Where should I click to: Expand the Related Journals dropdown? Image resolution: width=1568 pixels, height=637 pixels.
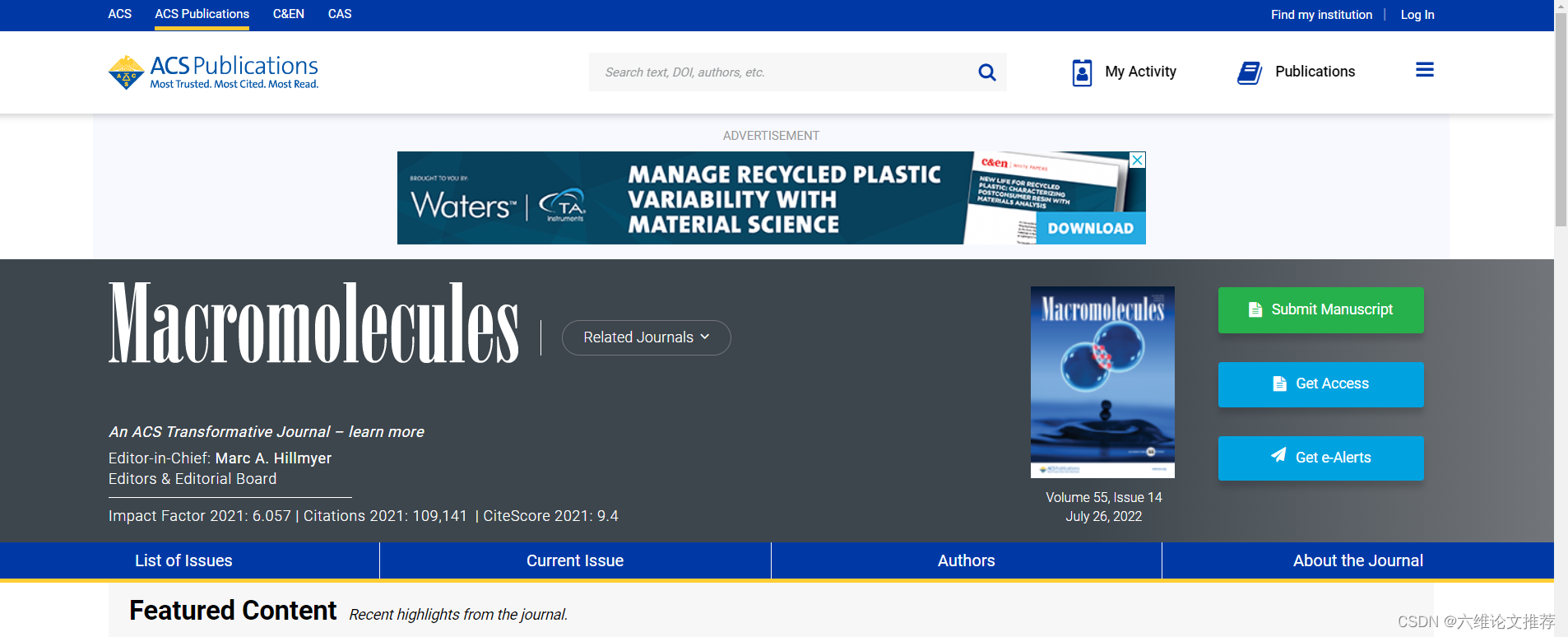pos(647,337)
